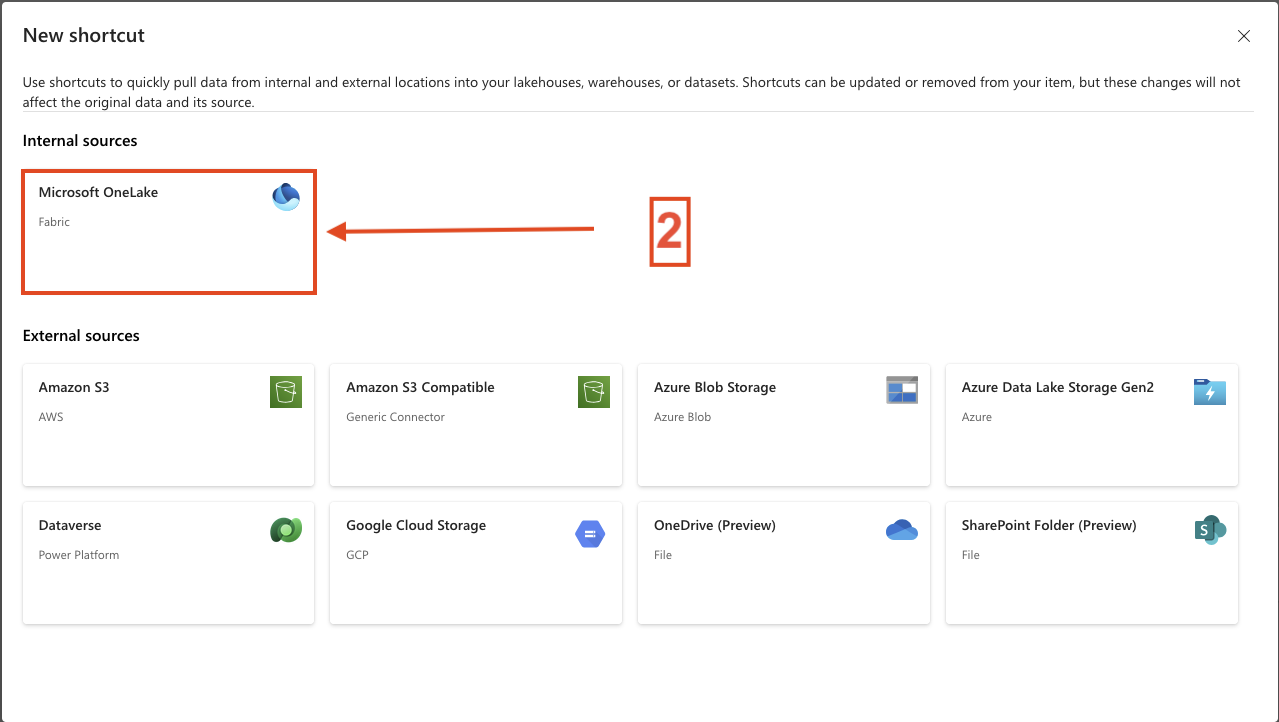The width and height of the screenshot is (1279, 722).
Task: Choose the Amazon S3 source title
Action: click(x=74, y=387)
